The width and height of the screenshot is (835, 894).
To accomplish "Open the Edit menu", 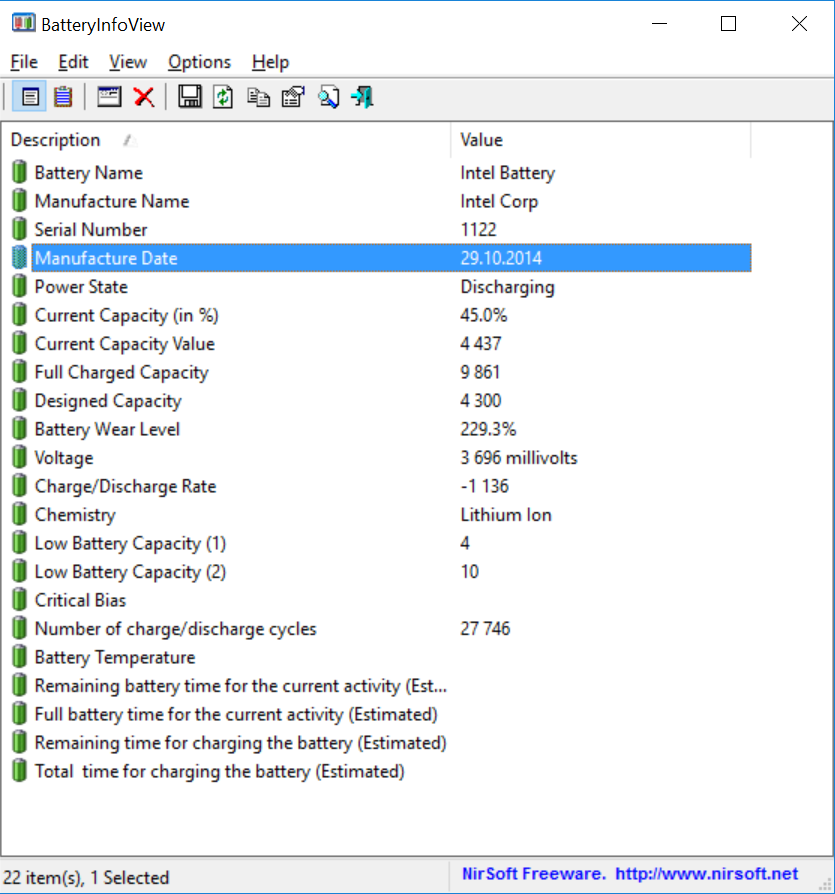I will click(x=73, y=62).
